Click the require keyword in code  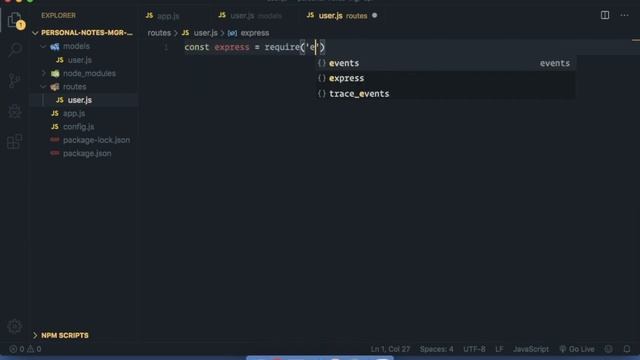[282, 47]
